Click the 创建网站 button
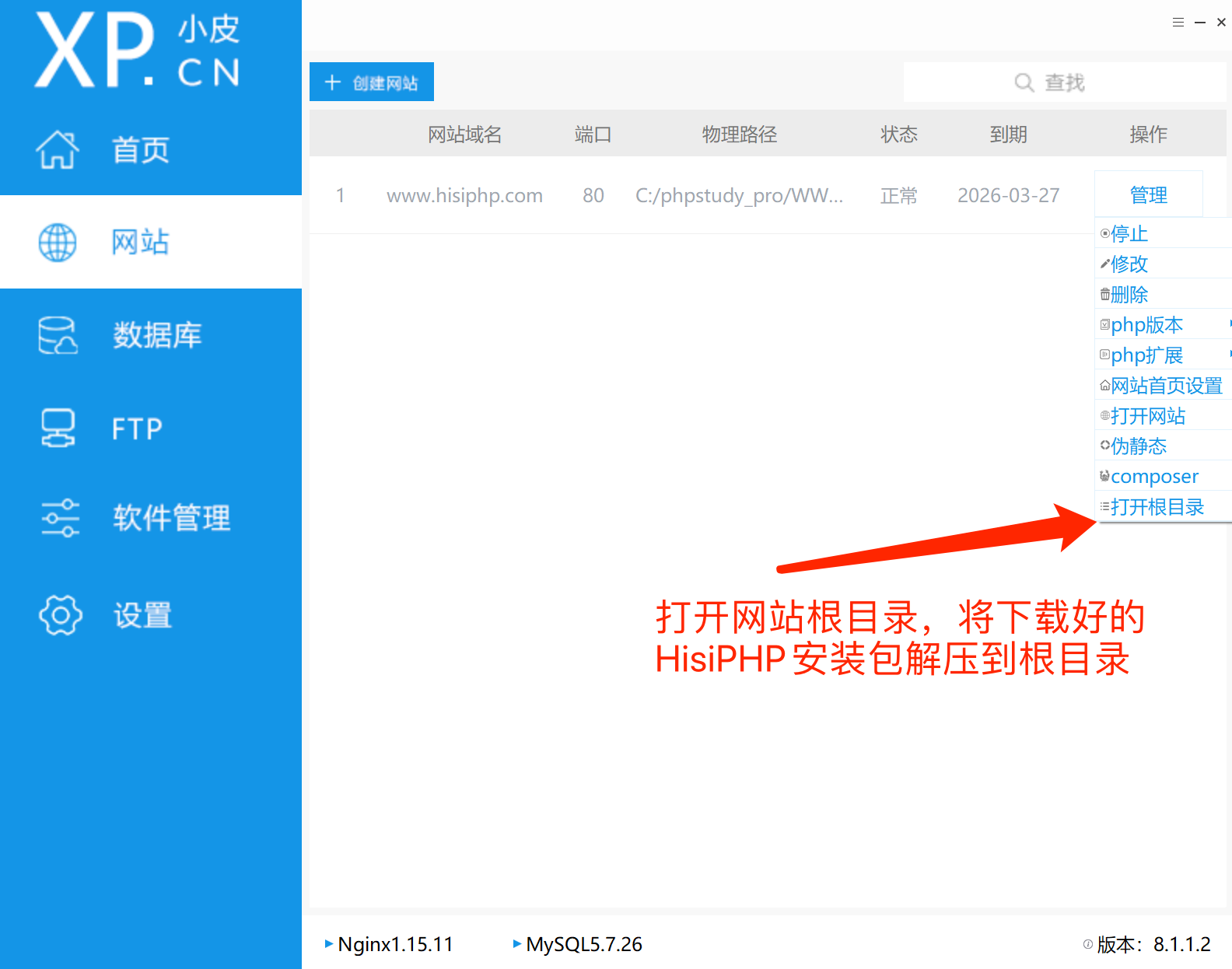The width and height of the screenshot is (1232, 969). click(x=372, y=82)
